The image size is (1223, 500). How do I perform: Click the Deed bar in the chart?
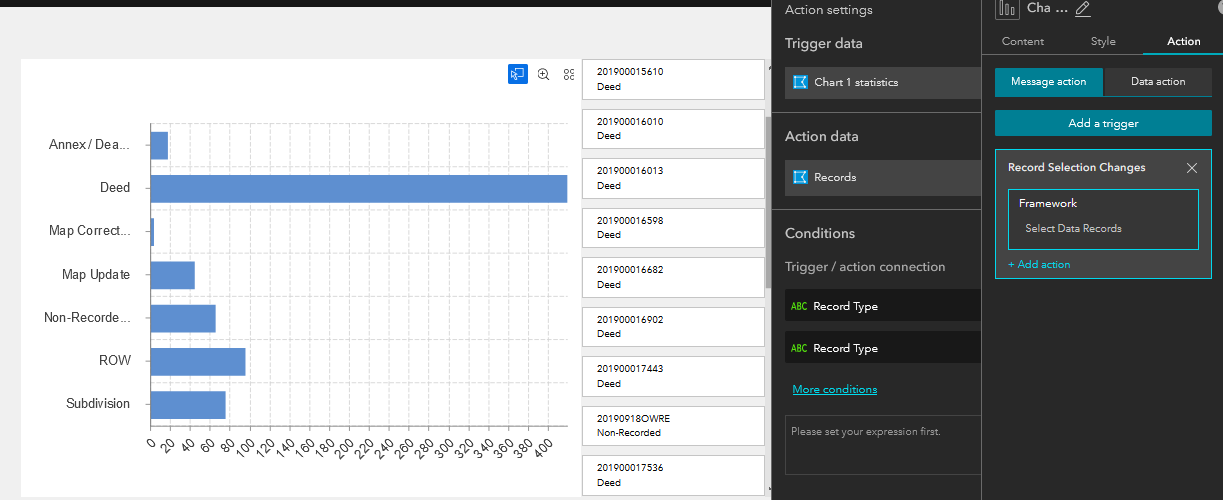[x=359, y=188]
